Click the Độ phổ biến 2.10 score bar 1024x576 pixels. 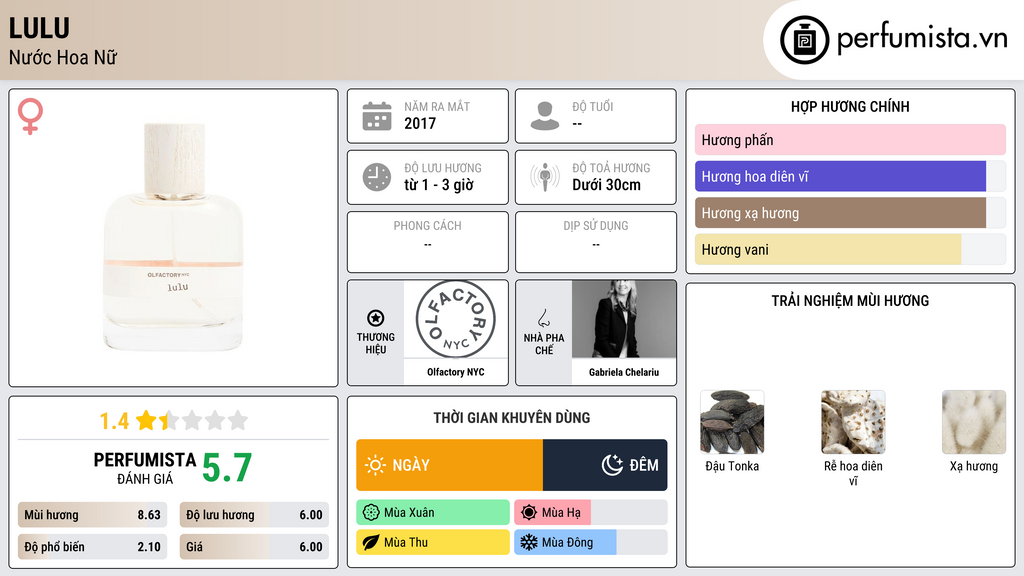coord(92,547)
